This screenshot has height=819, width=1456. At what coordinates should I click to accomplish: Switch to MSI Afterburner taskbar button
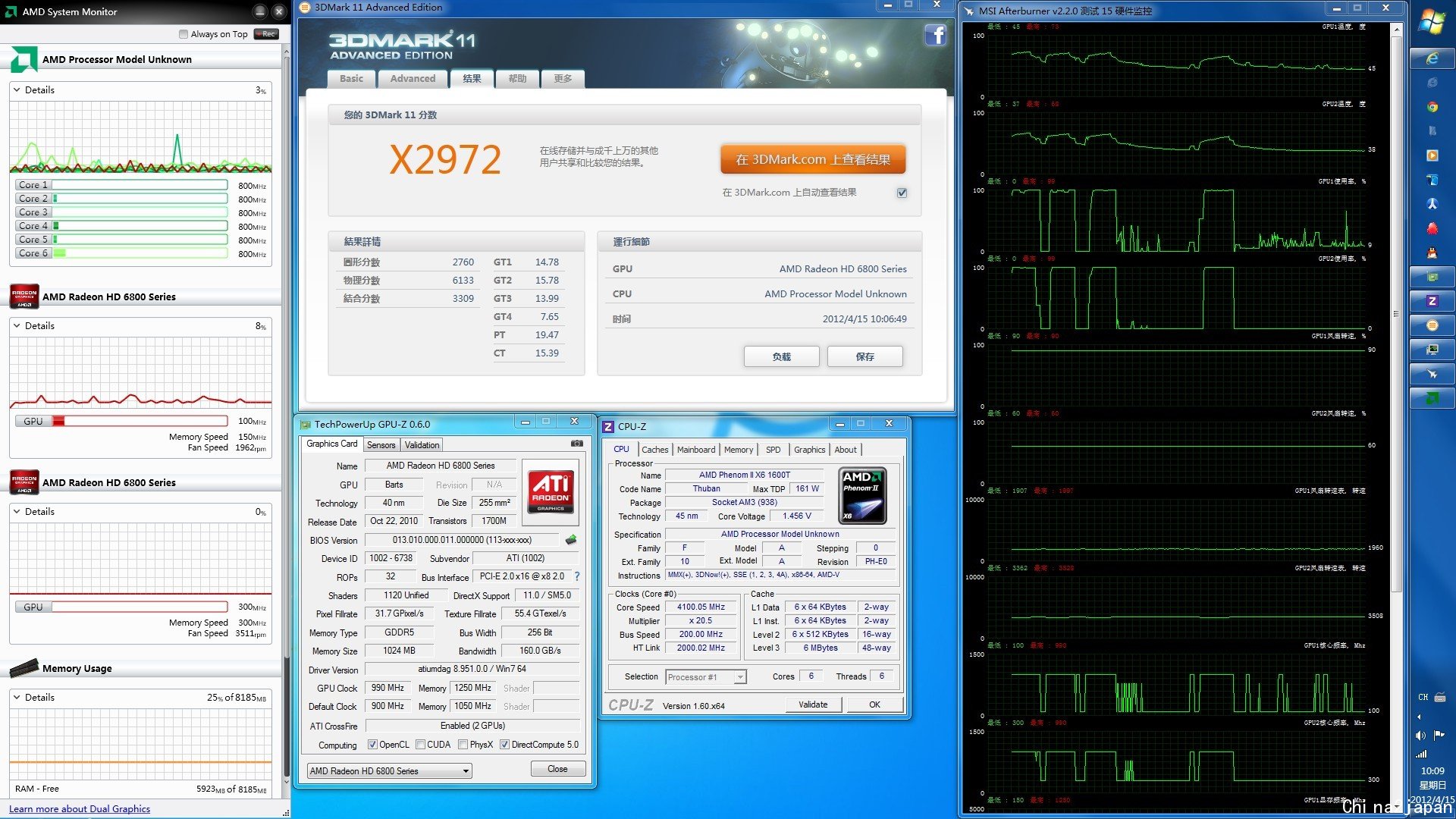pyautogui.click(x=1432, y=374)
